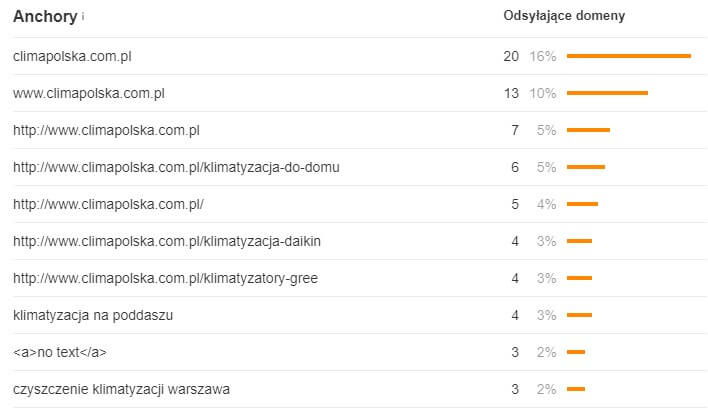Select the 'klimatyzacja na poddaszu' anchor

click(x=93, y=315)
